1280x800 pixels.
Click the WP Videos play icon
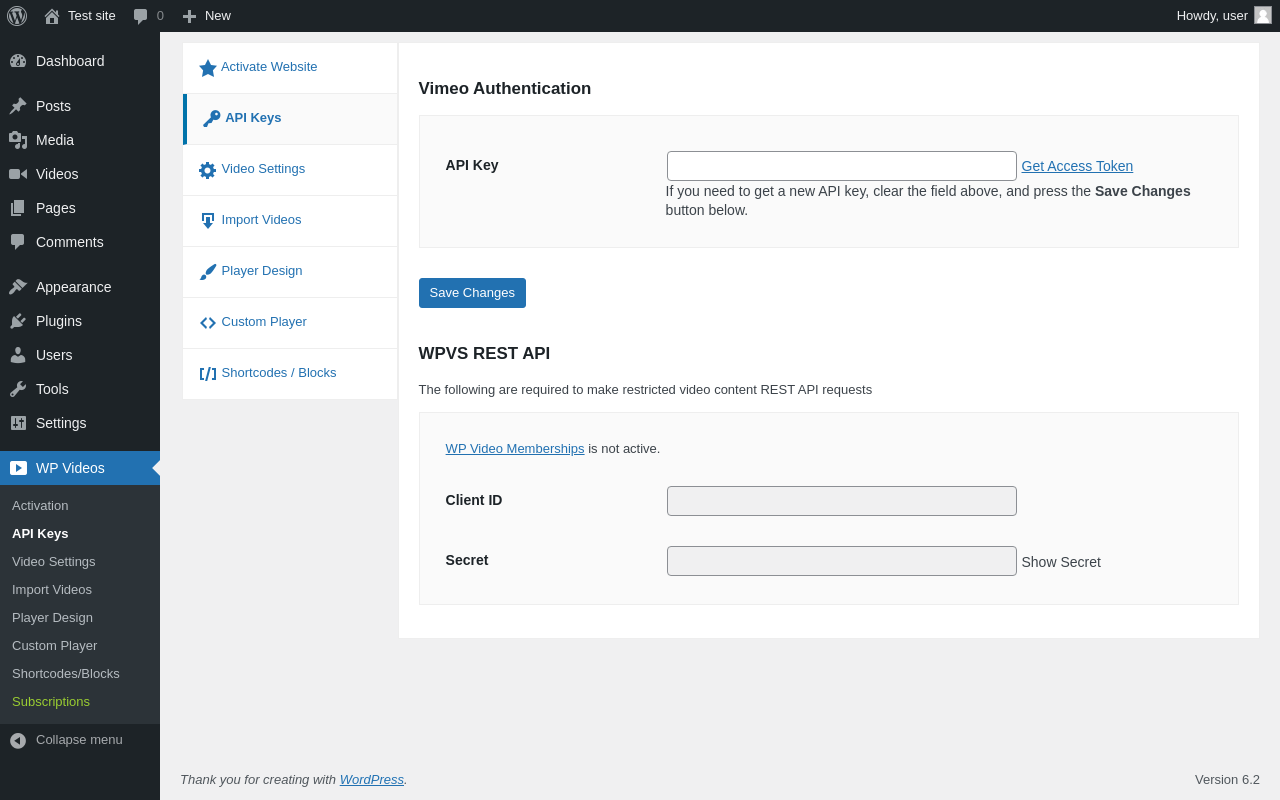18,468
